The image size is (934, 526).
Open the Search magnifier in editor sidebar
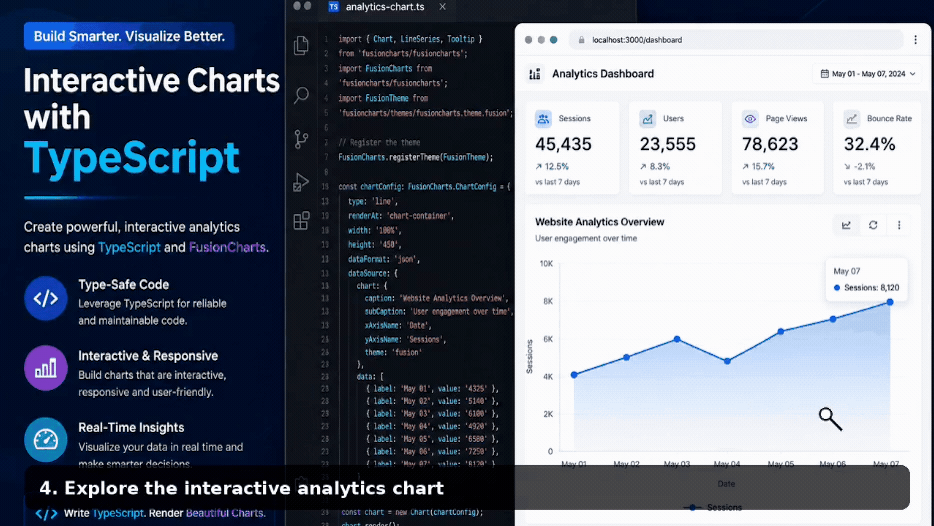tap(301, 95)
